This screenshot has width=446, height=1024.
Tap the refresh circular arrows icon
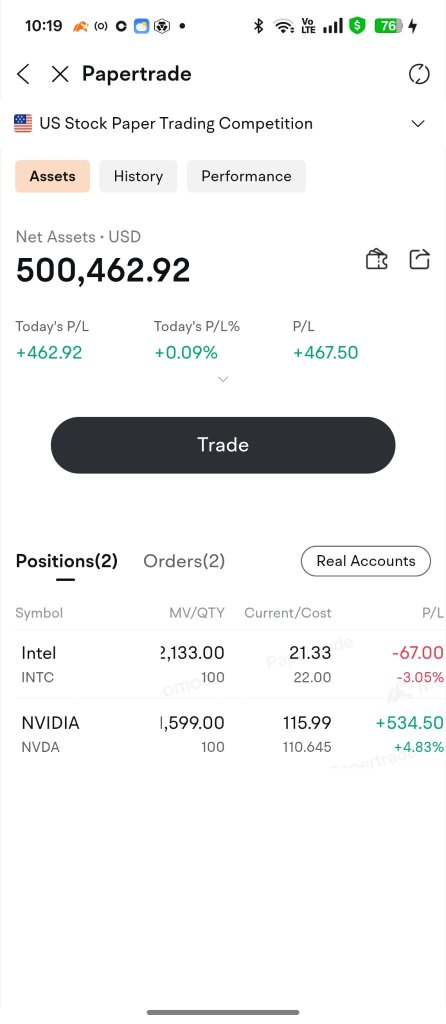[x=419, y=74]
